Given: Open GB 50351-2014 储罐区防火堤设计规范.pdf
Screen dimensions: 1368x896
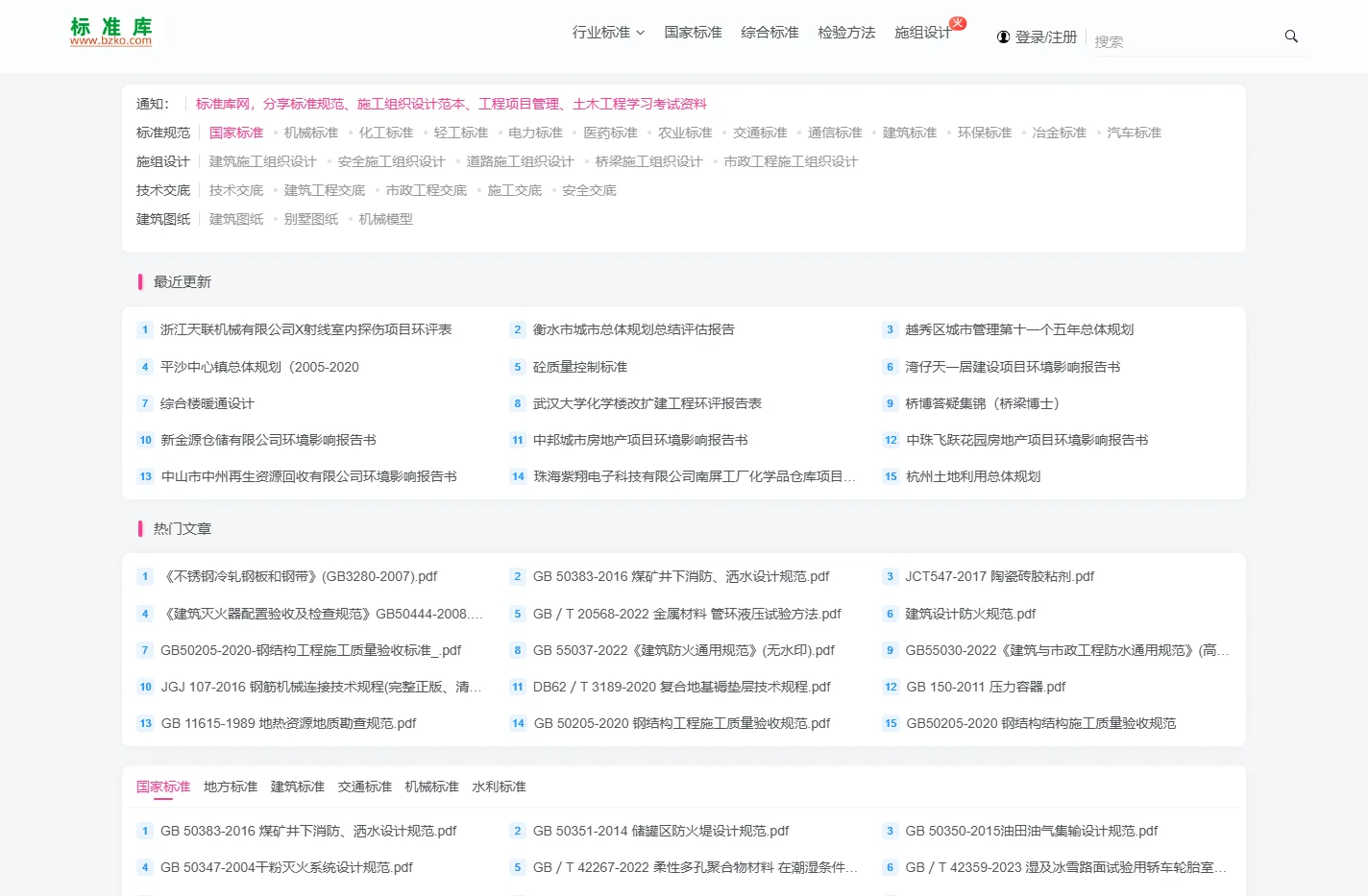Looking at the screenshot, I should (661, 831).
